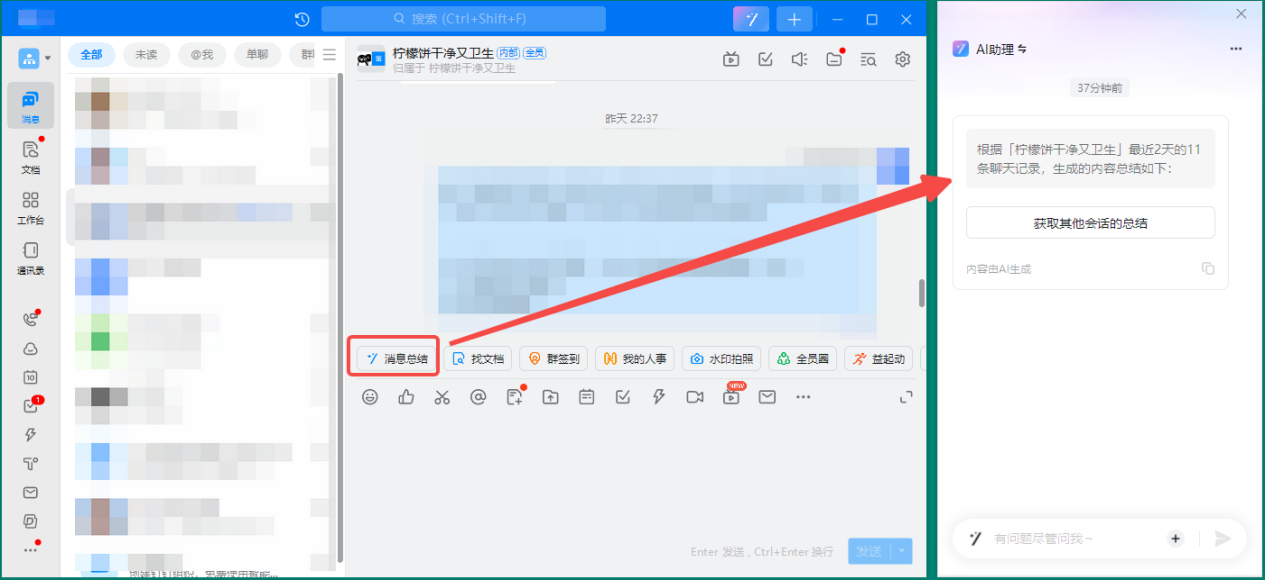
Task: Click the 消息总结 message summary button
Action: pyautogui.click(x=397, y=359)
